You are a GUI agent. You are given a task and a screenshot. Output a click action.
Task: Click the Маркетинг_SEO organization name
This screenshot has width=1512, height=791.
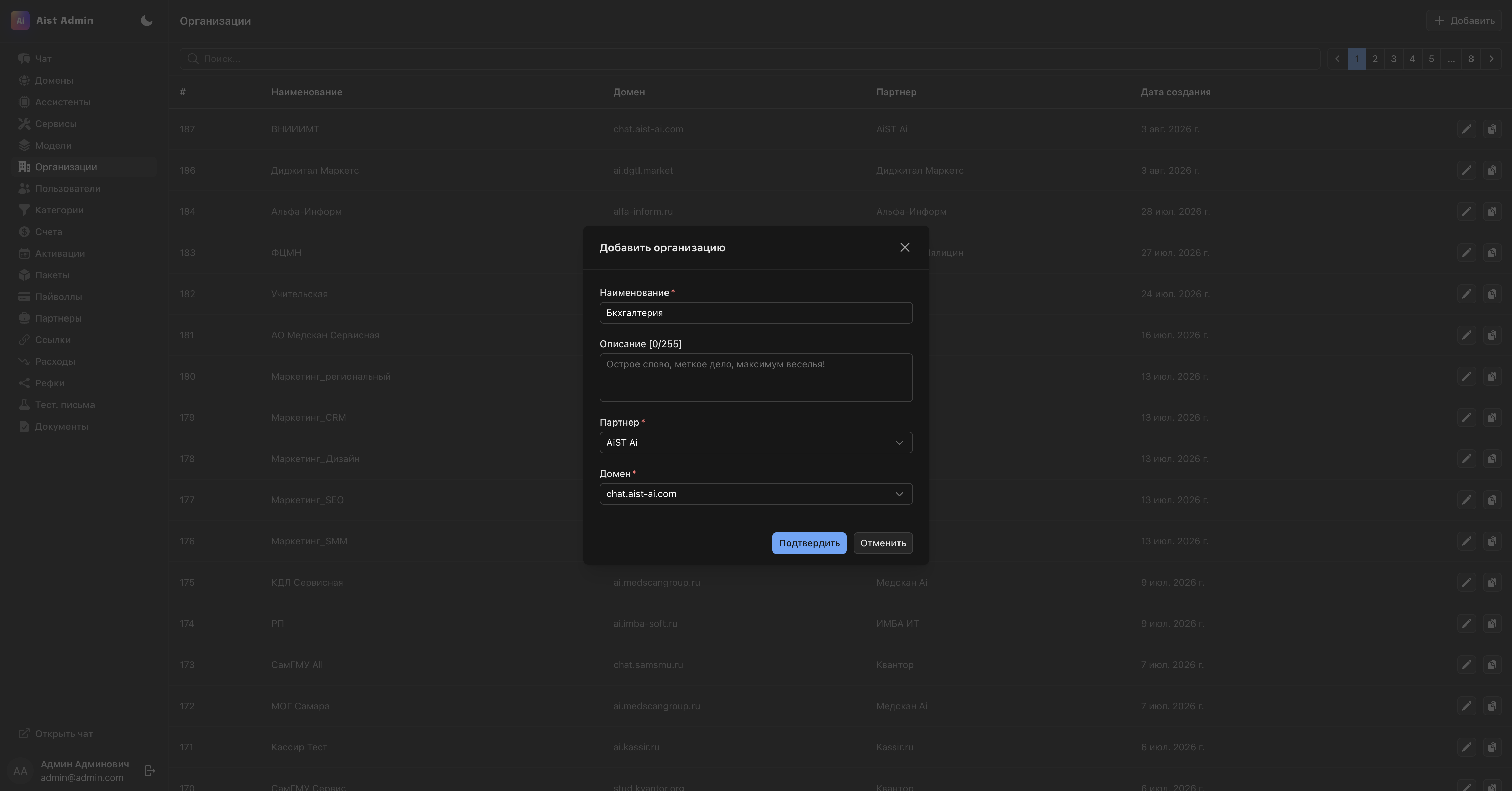pyautogui.click(x=308, y=500)
